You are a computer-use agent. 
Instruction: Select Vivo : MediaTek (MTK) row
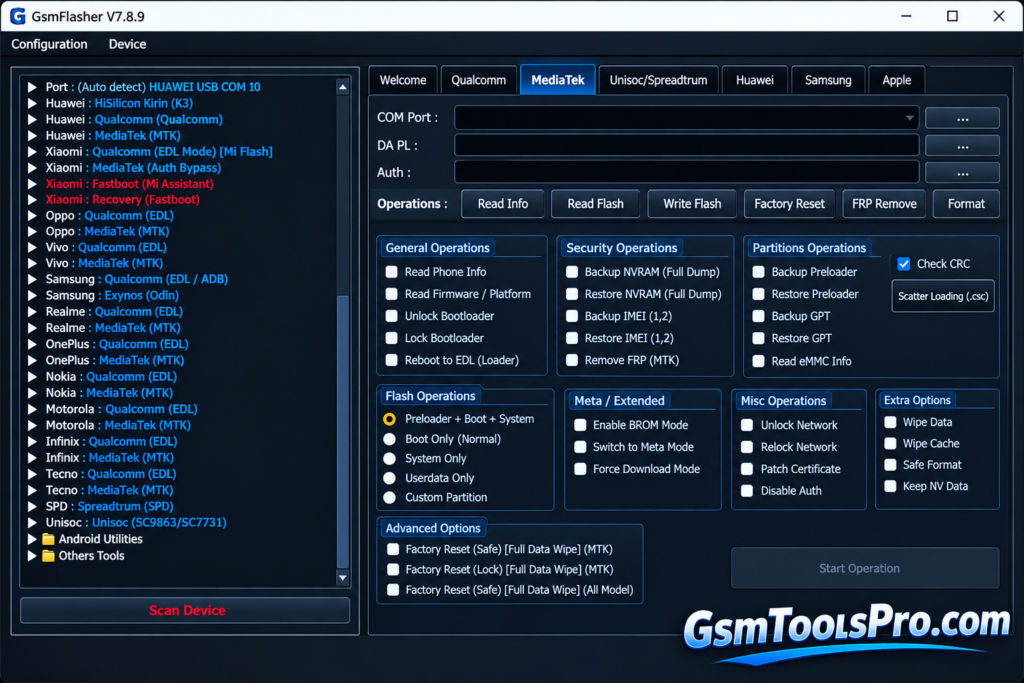tap(104, 264)
